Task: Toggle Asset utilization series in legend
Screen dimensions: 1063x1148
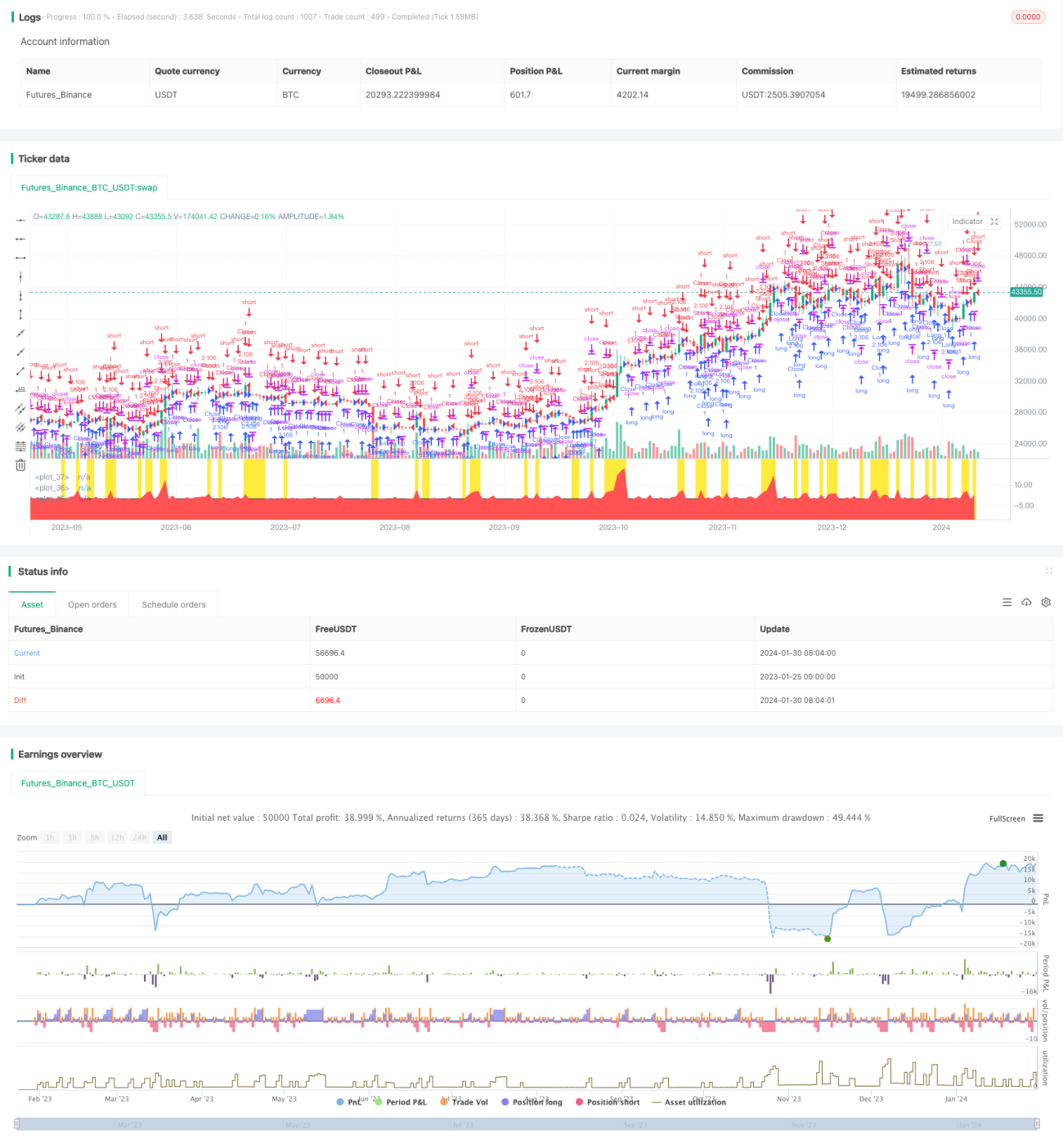Action: pos(688,1102)
